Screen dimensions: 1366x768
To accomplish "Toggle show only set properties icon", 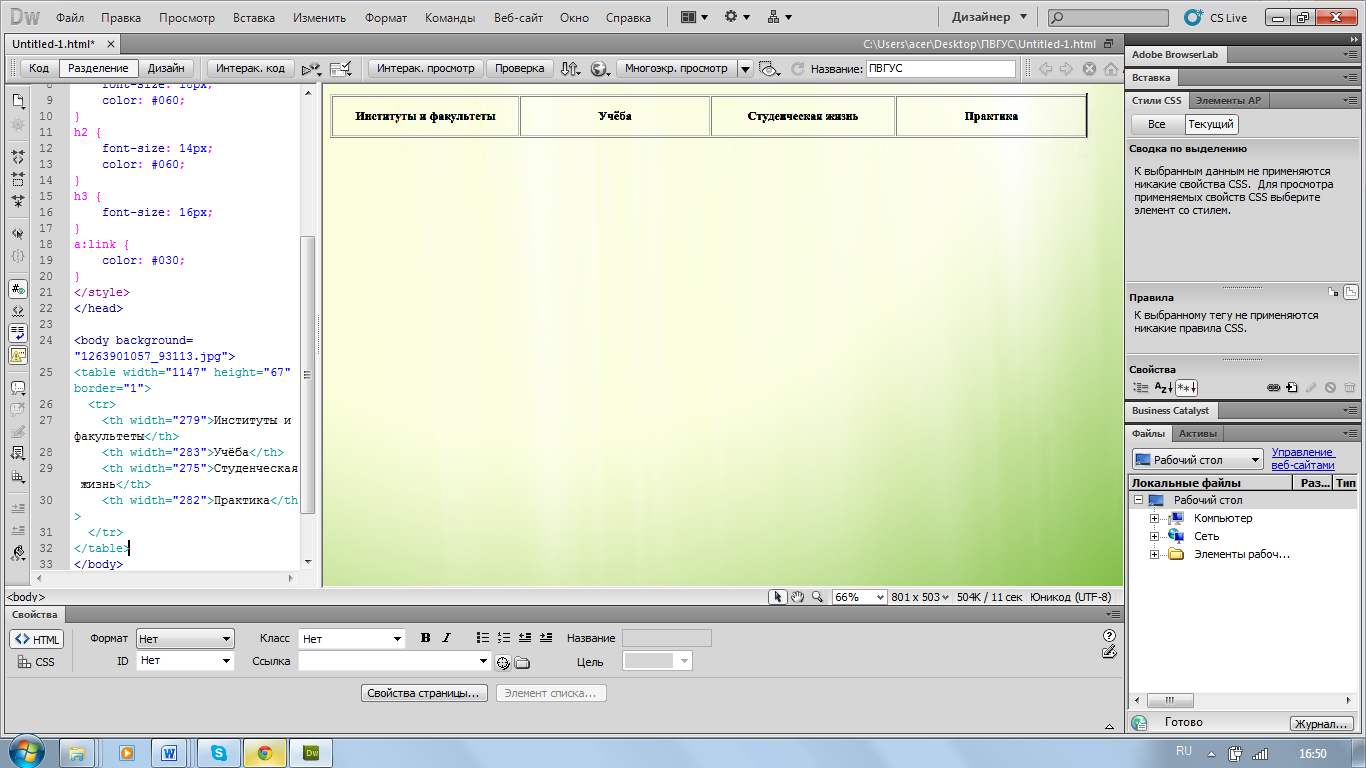I will (1187, 387).
